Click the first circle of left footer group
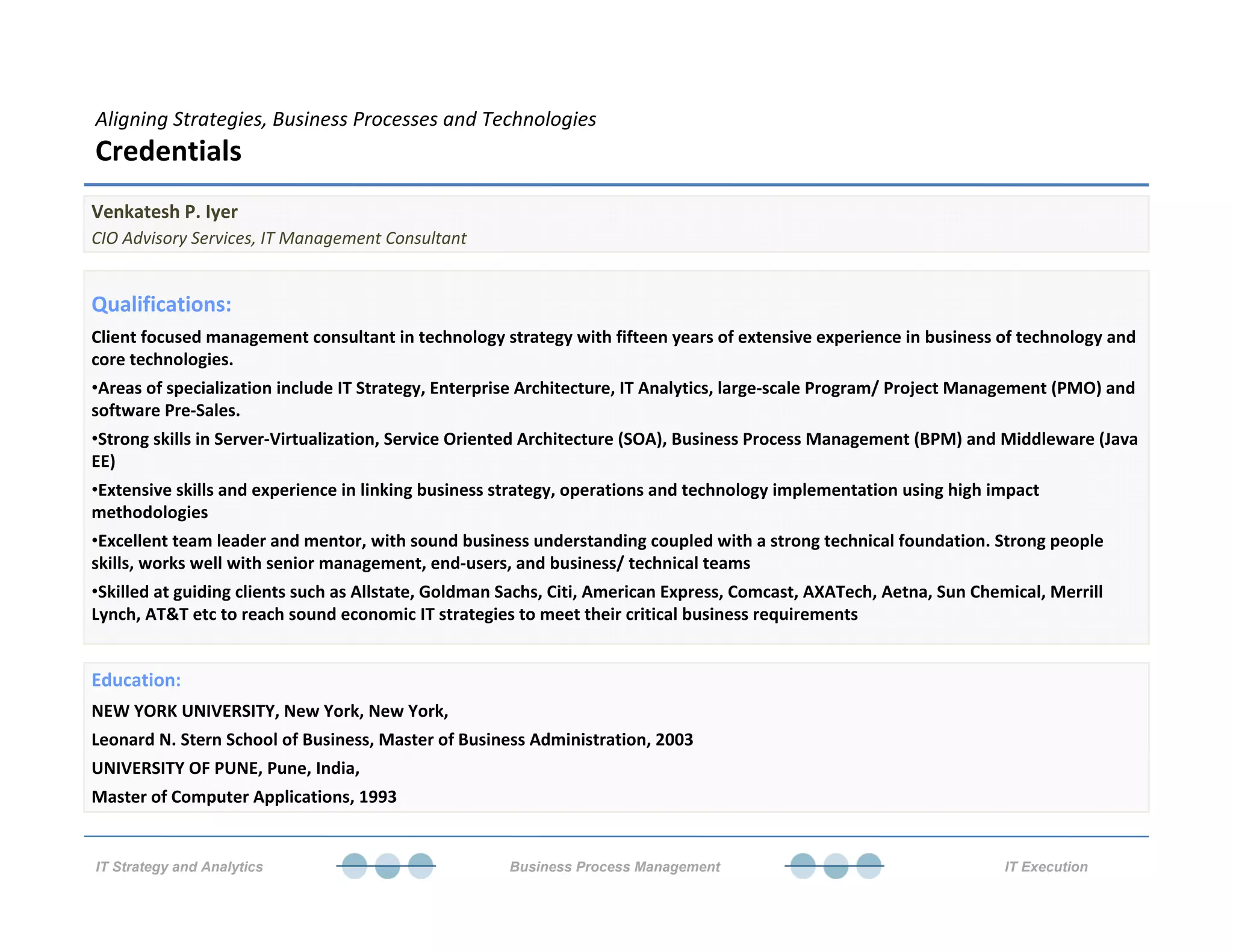This screenshot has width=1233, height=952. coord(355,866)
